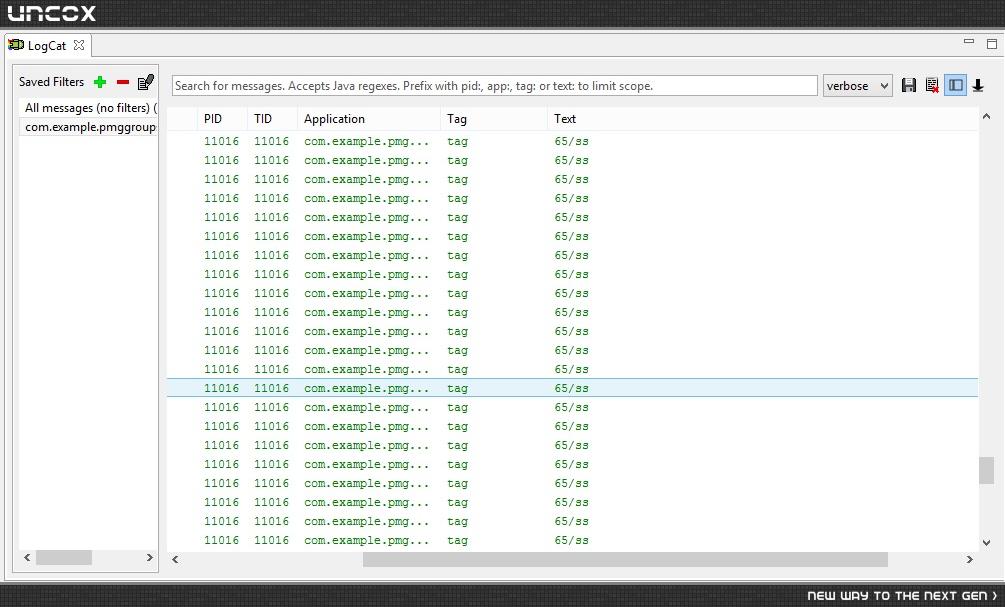Viewport: 1005px width, 607px height.
Task: Add a new saved filter with green plus
Action: [x=100, y=82]
